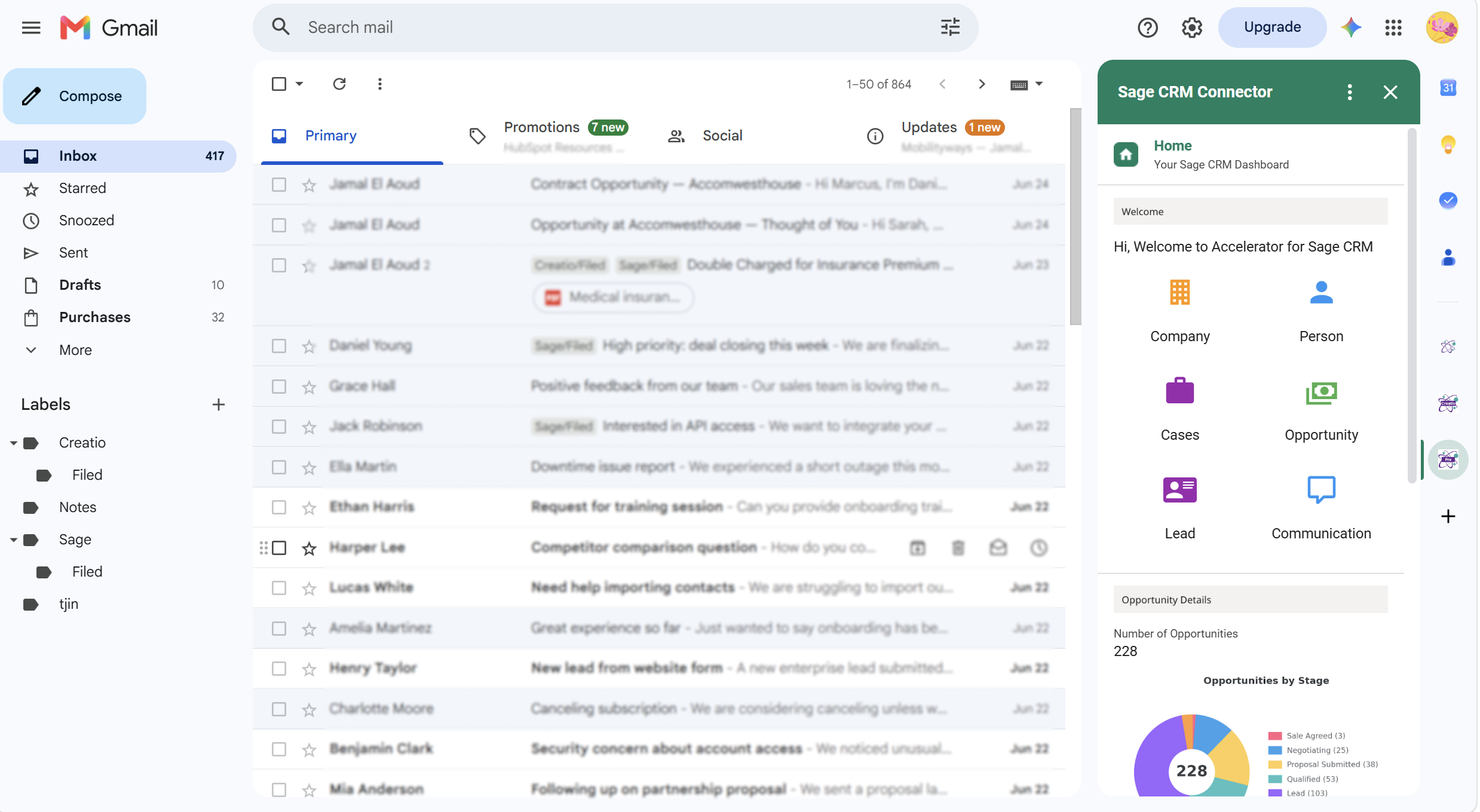Mark Harper Lee email as unread
This screenshot has width=1480, height=812.
pyautogui.click(x=998, y=548)
